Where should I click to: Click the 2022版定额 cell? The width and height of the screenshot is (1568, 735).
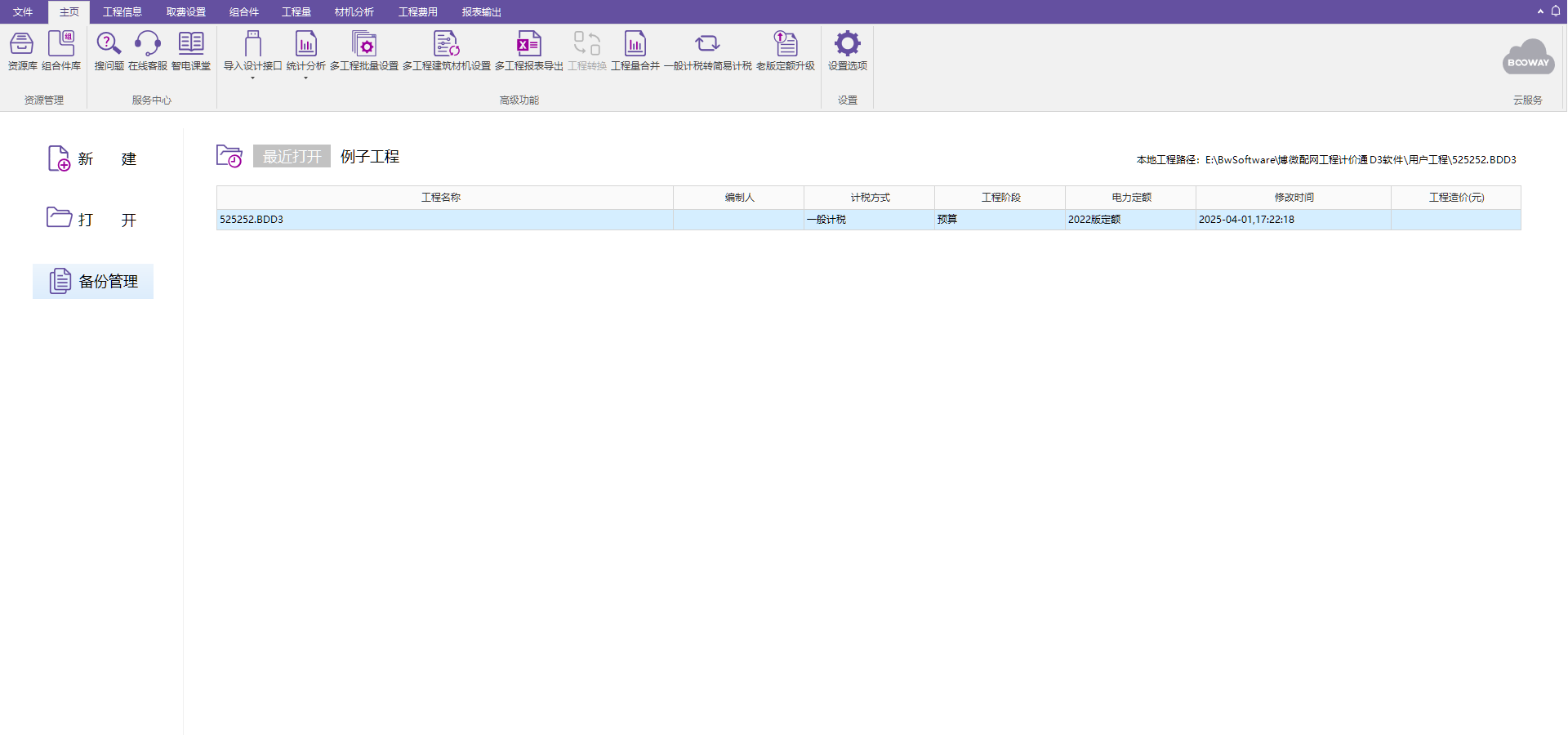1131,220
